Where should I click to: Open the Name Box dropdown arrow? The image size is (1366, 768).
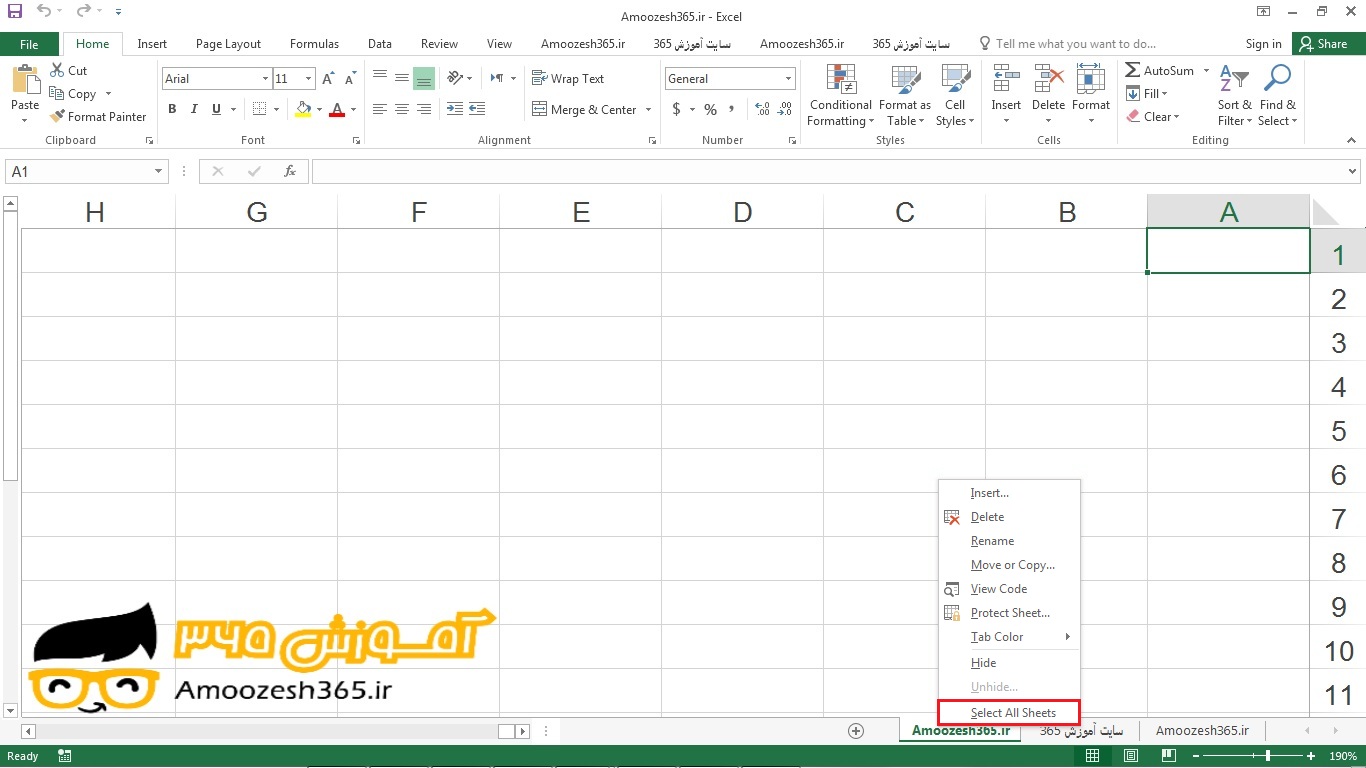point(158,172)
